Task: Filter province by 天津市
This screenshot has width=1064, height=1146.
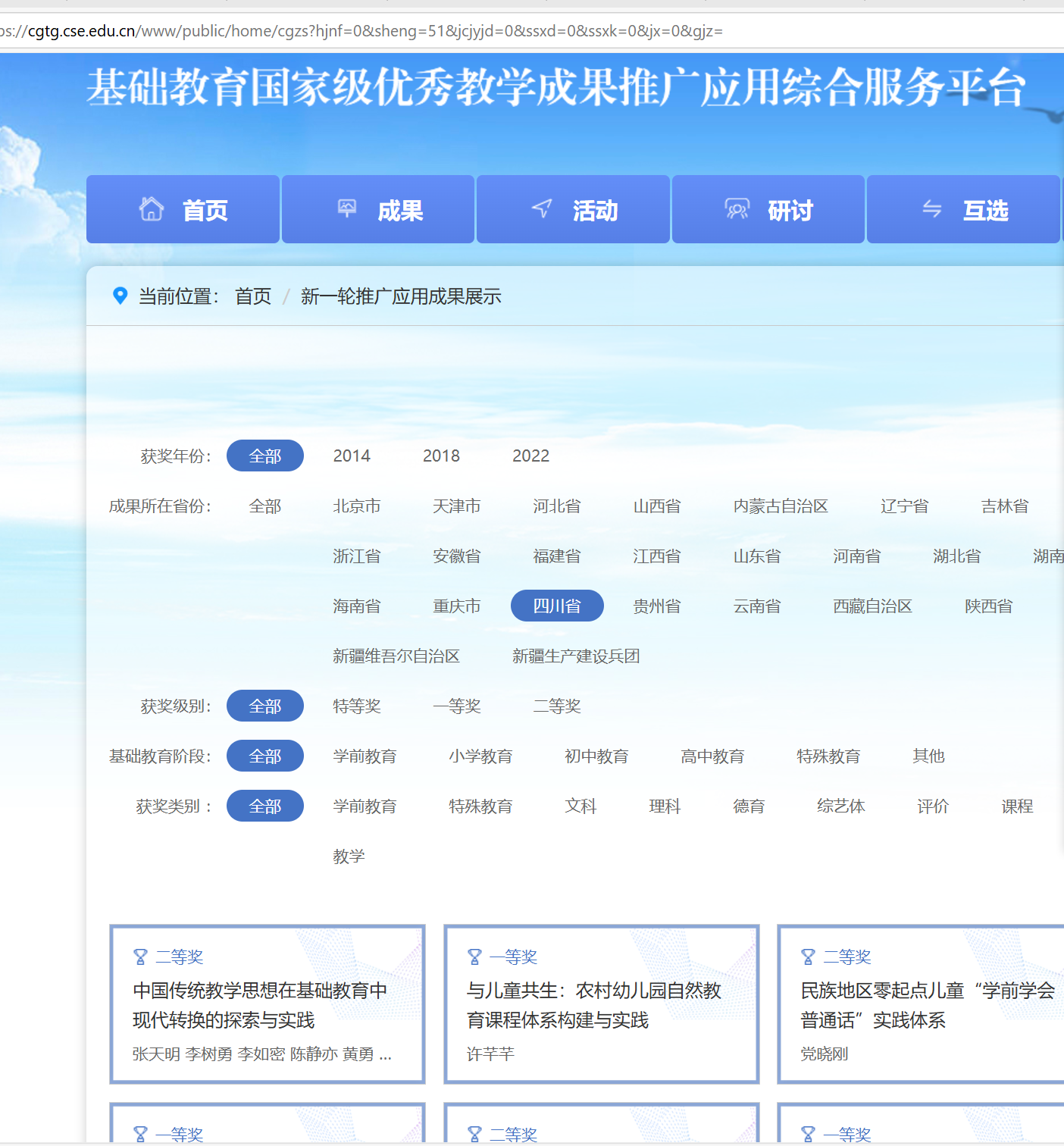Action: 457,506
